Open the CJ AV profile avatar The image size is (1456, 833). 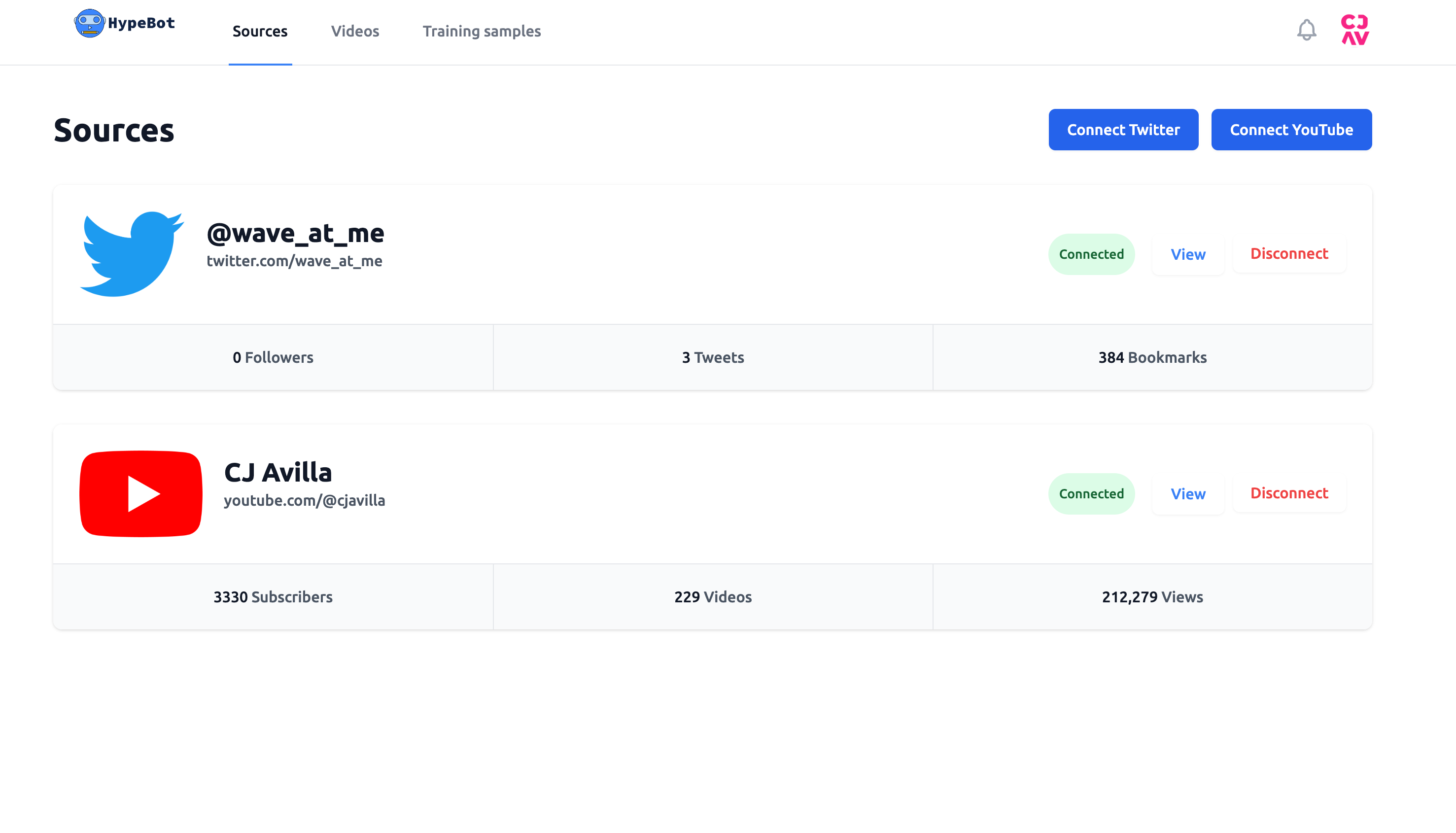[1355, 30]
